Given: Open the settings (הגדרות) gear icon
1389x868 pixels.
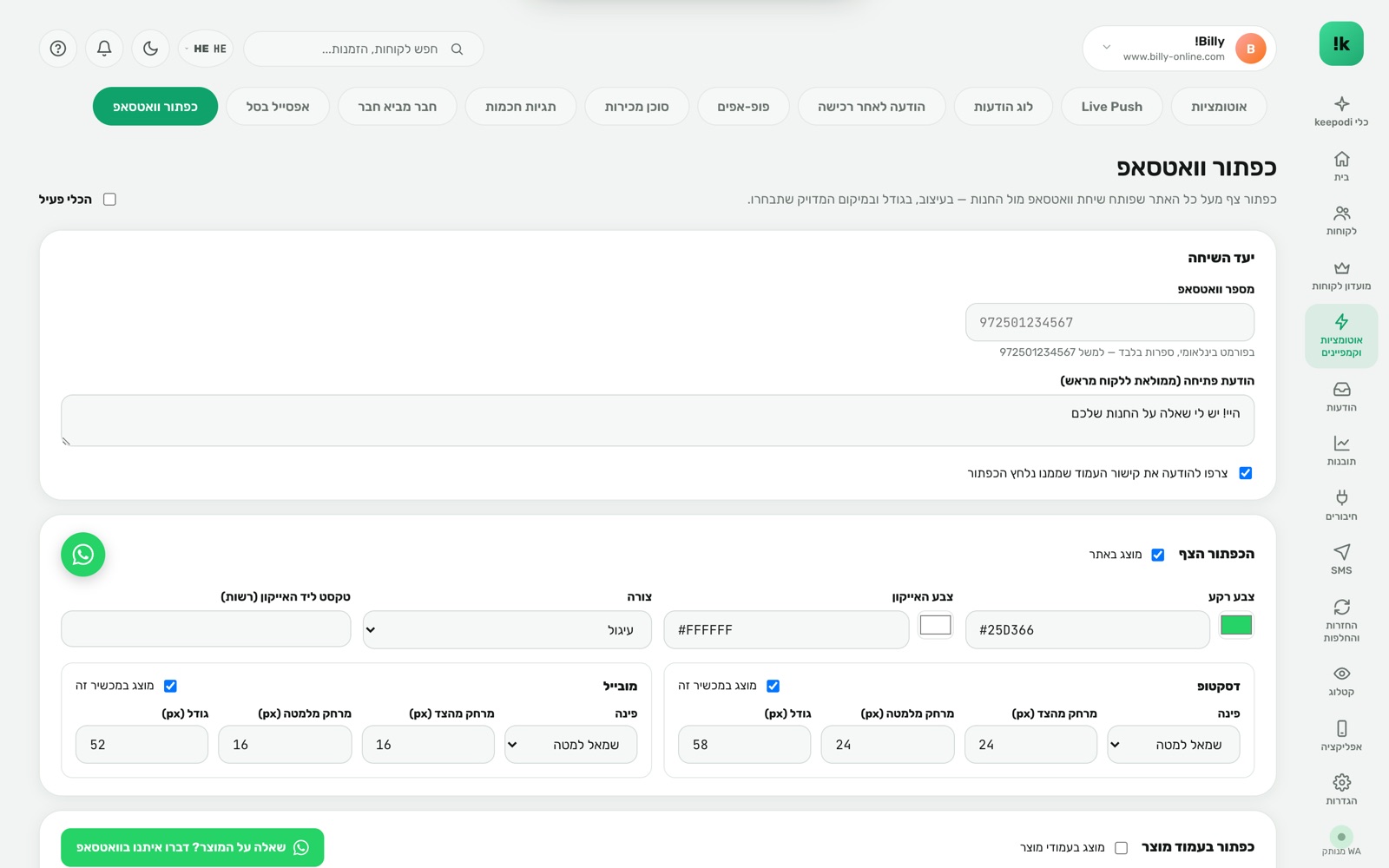Looking at the screenshot, I should tap(1341, 782).
